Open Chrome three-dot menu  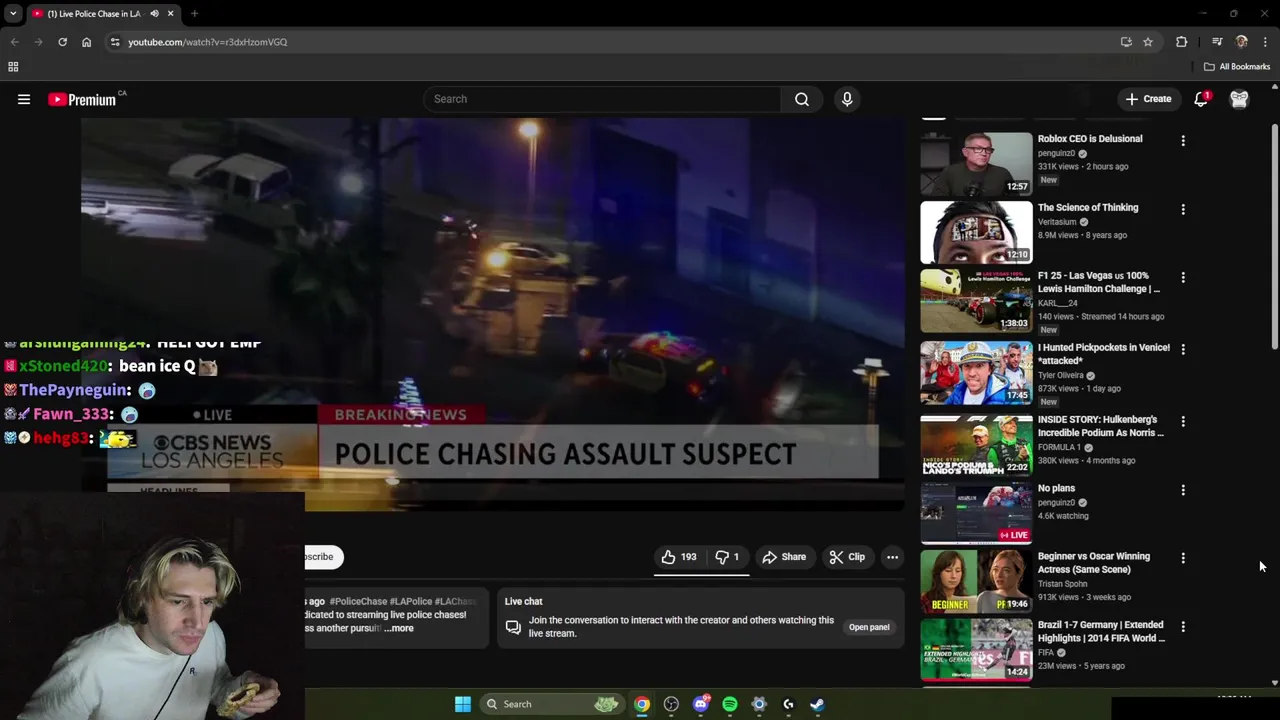[1265, 42]
